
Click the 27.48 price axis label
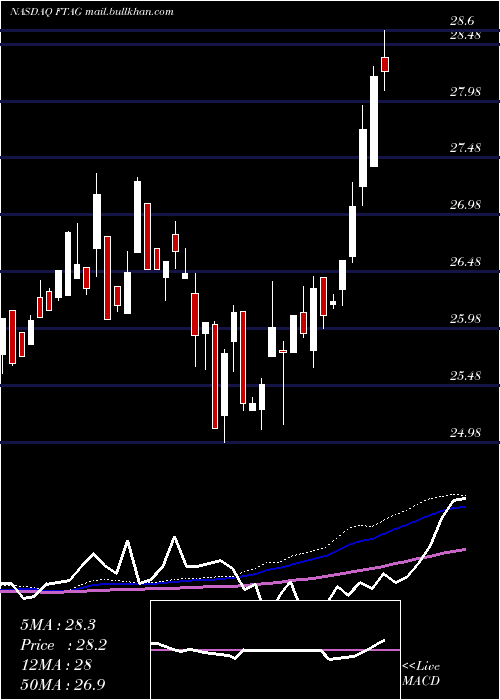[466, 147]
